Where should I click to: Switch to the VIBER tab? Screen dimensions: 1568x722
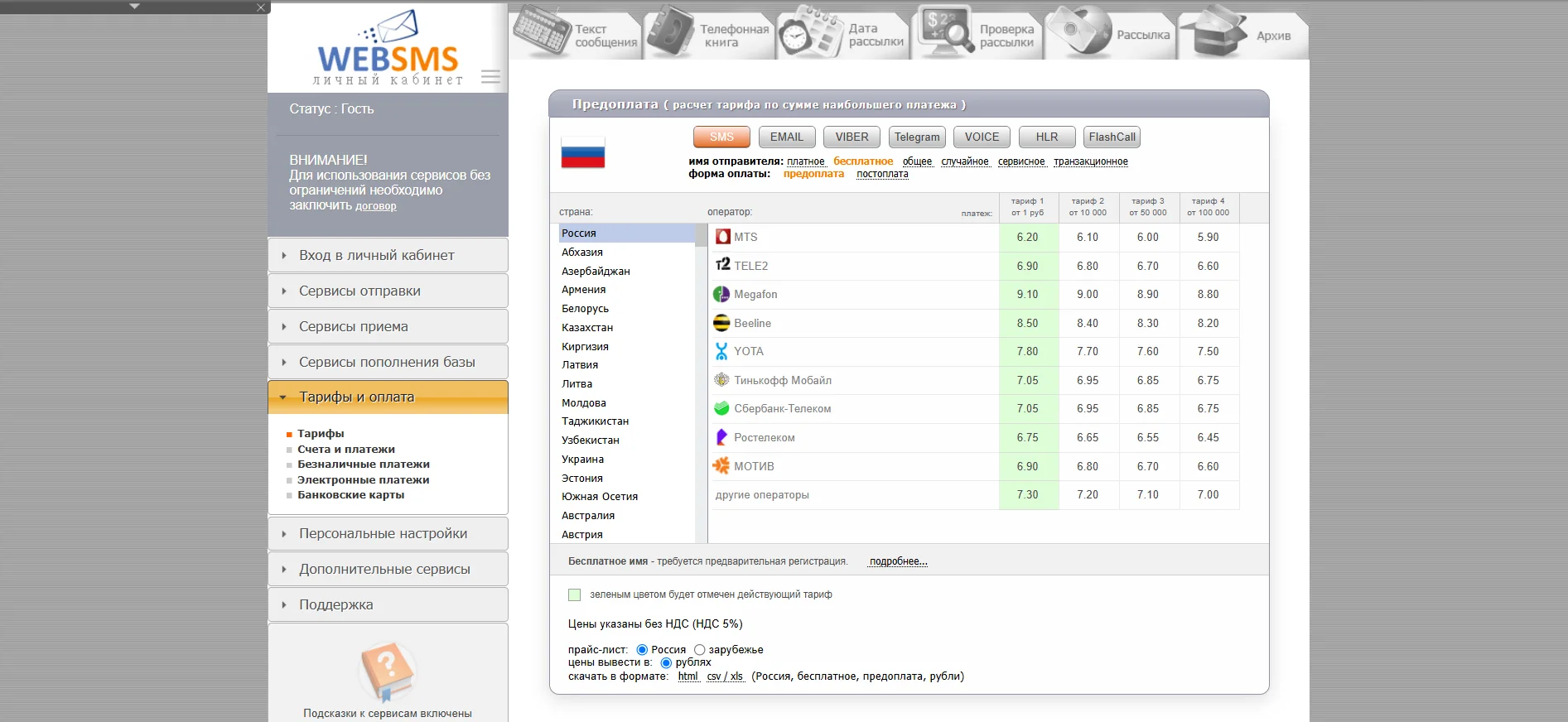pyautogui.click(x=852, y=137)
